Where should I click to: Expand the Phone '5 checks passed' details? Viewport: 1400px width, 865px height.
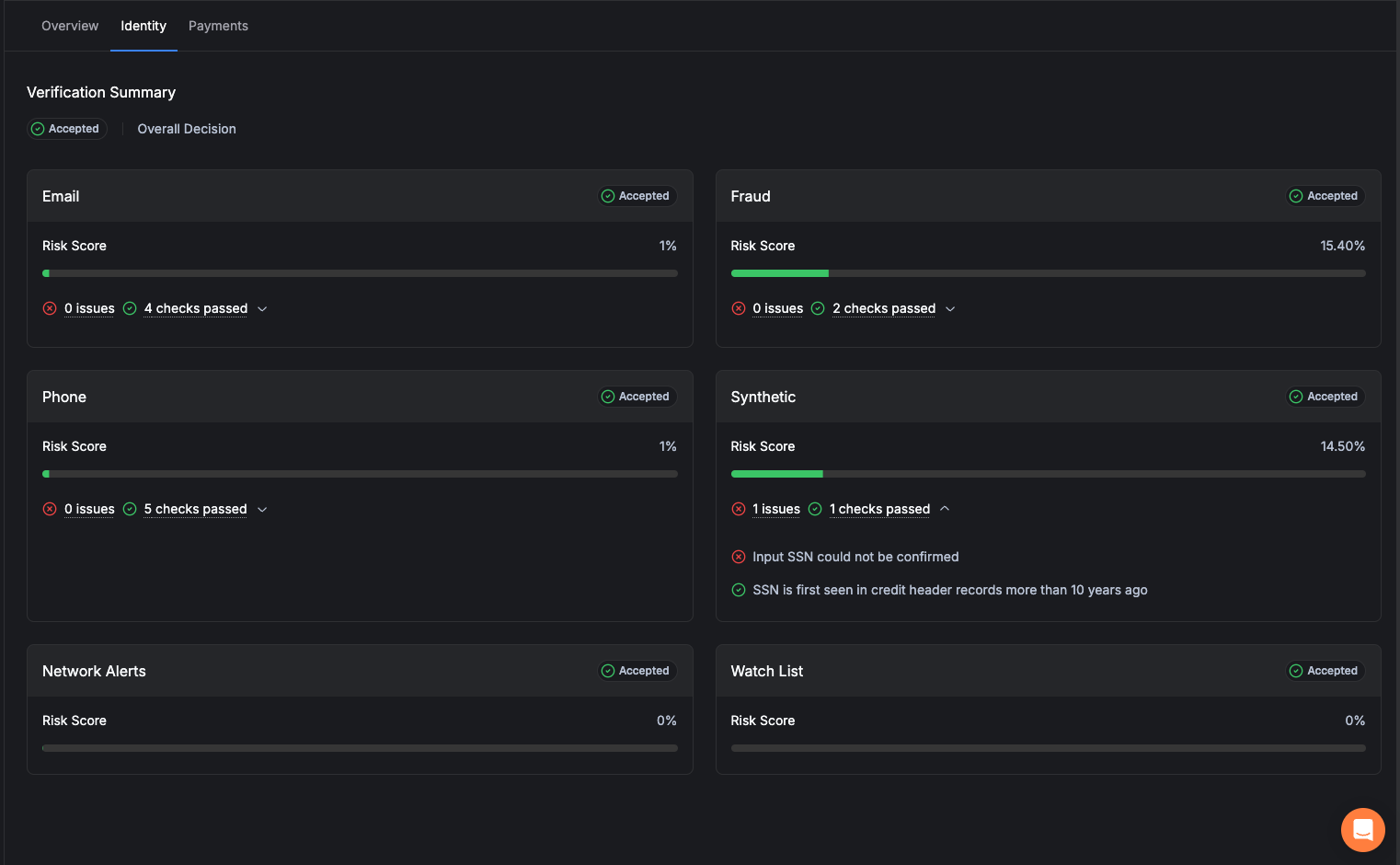(x=262, y=509)
